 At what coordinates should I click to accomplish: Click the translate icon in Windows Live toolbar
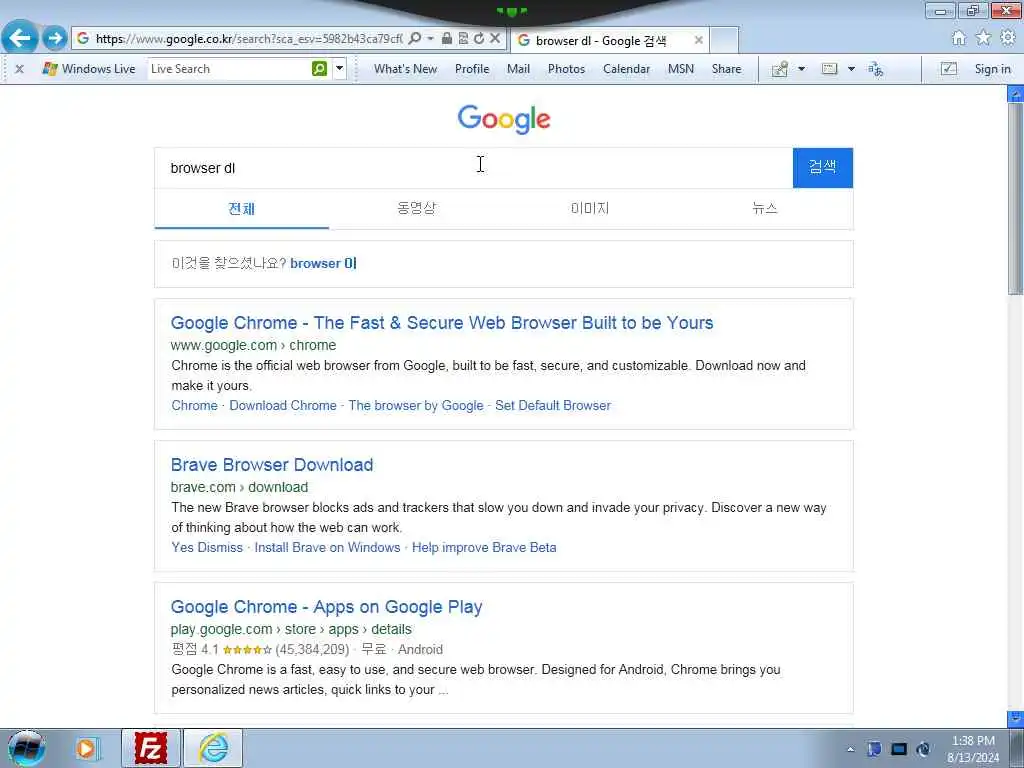876,69
